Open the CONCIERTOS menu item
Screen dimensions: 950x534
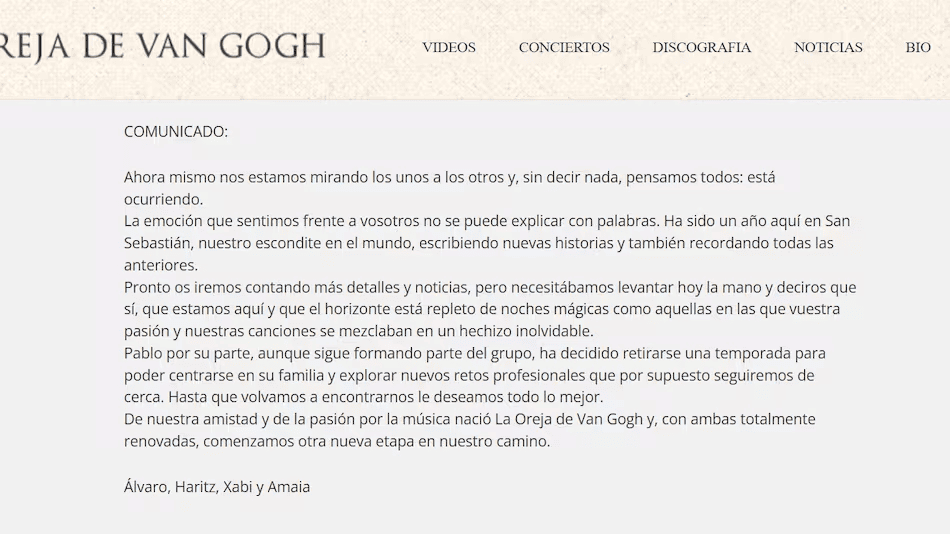pos(564,47)
